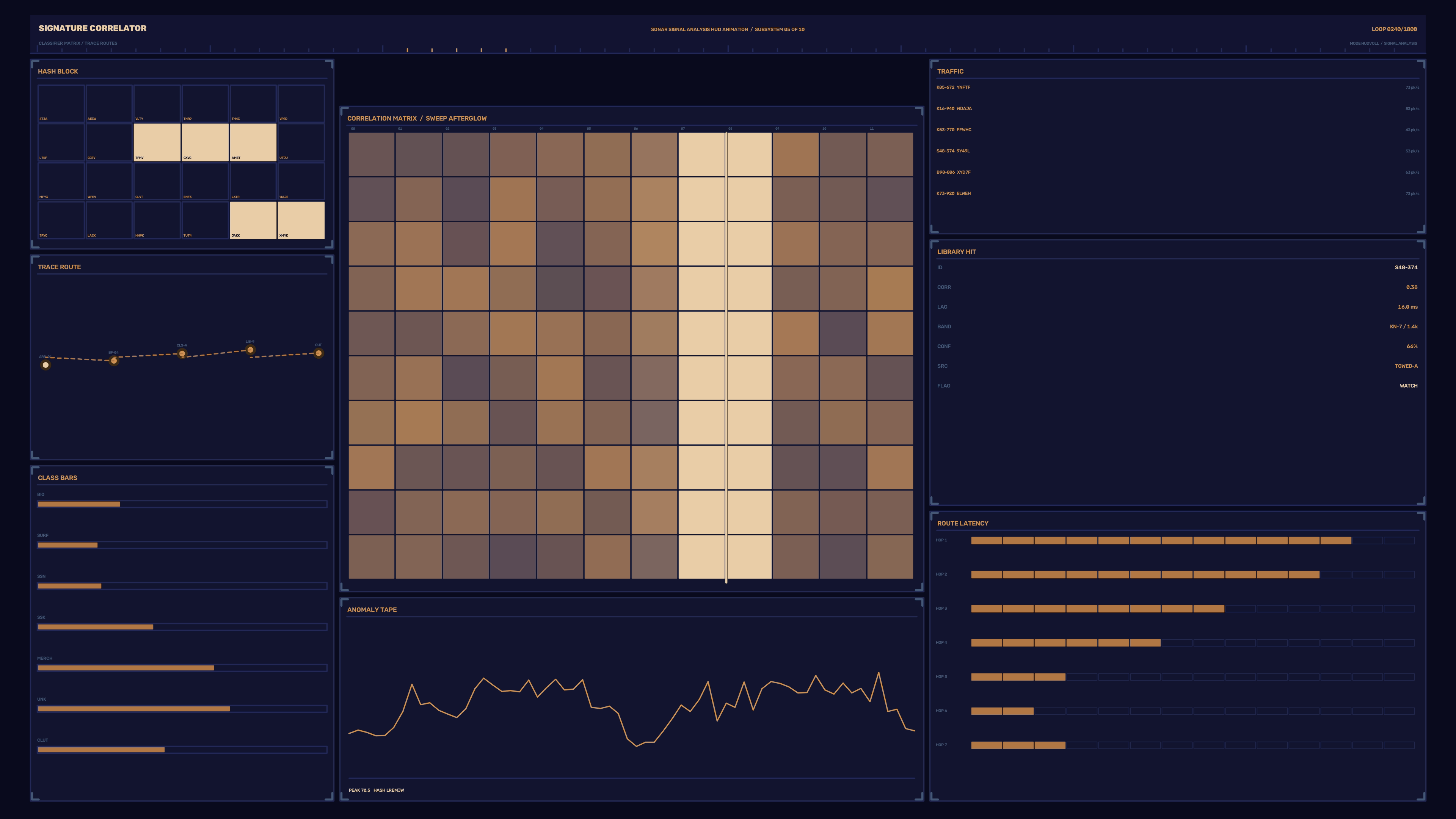Click the SSK class bar
The height and width of the screenshot is (819, 1456).
tap(182, 627)
